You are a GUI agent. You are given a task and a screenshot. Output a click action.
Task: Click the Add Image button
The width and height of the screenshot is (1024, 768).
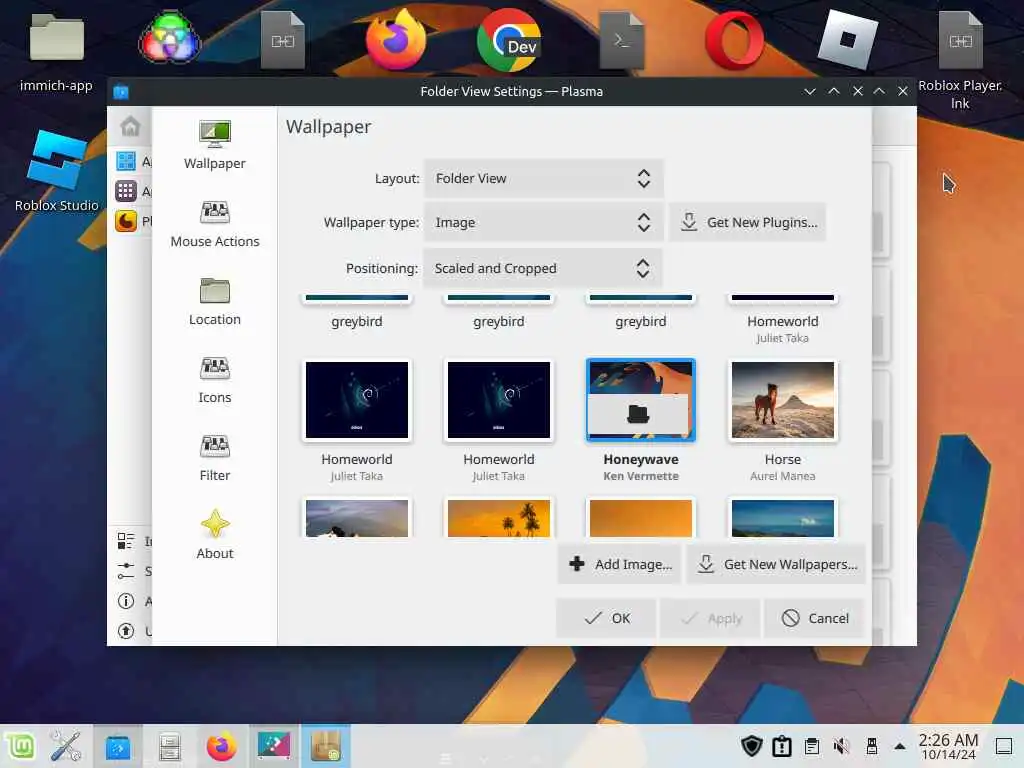[619, 564]
